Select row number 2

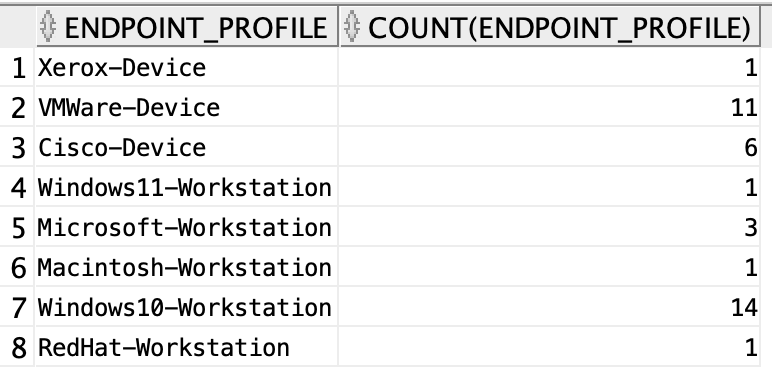tap(18, 108)
